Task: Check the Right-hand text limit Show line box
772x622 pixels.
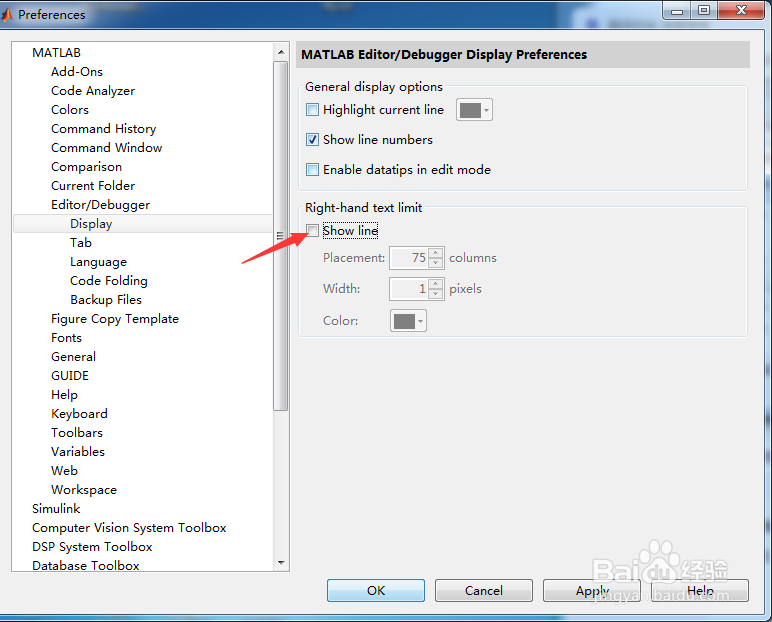Action: [312, 230]
